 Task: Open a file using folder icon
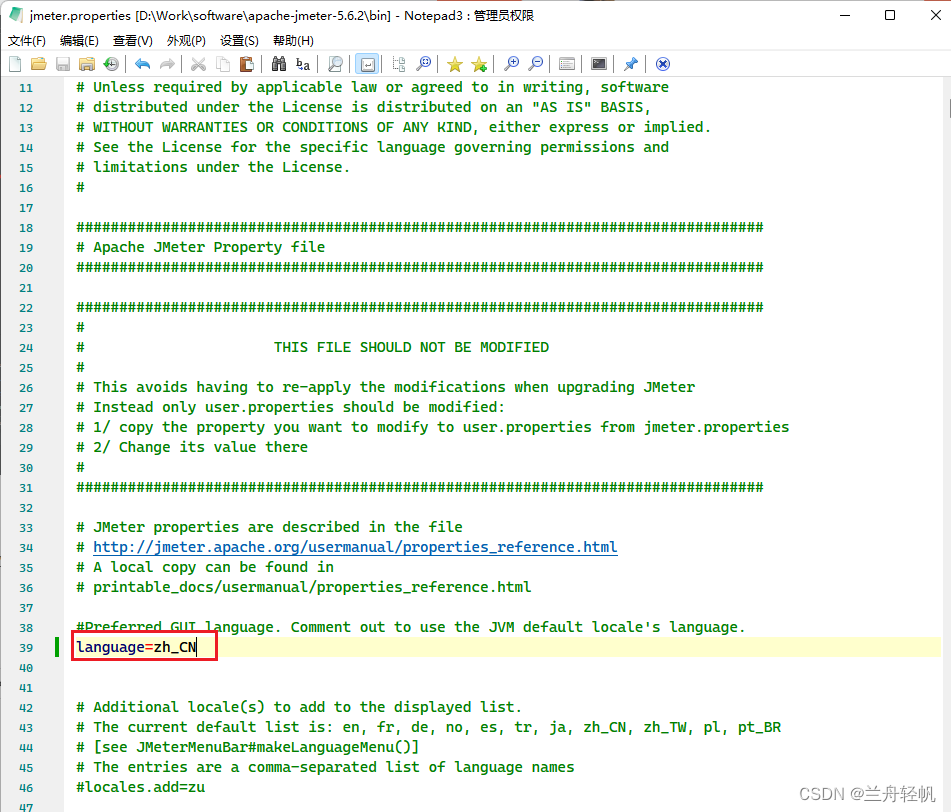pyautogui.click(x=39, y=64)
